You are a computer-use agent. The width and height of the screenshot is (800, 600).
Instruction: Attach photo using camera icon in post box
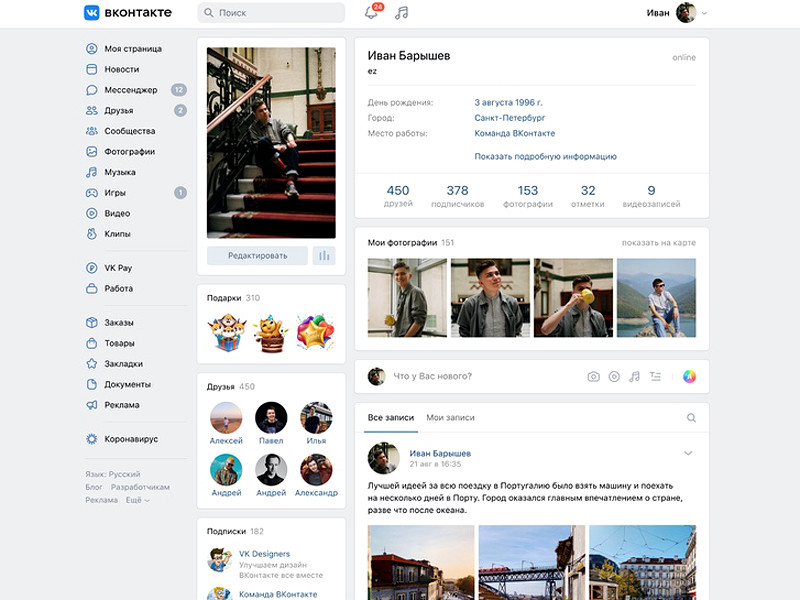pos(593,377)
